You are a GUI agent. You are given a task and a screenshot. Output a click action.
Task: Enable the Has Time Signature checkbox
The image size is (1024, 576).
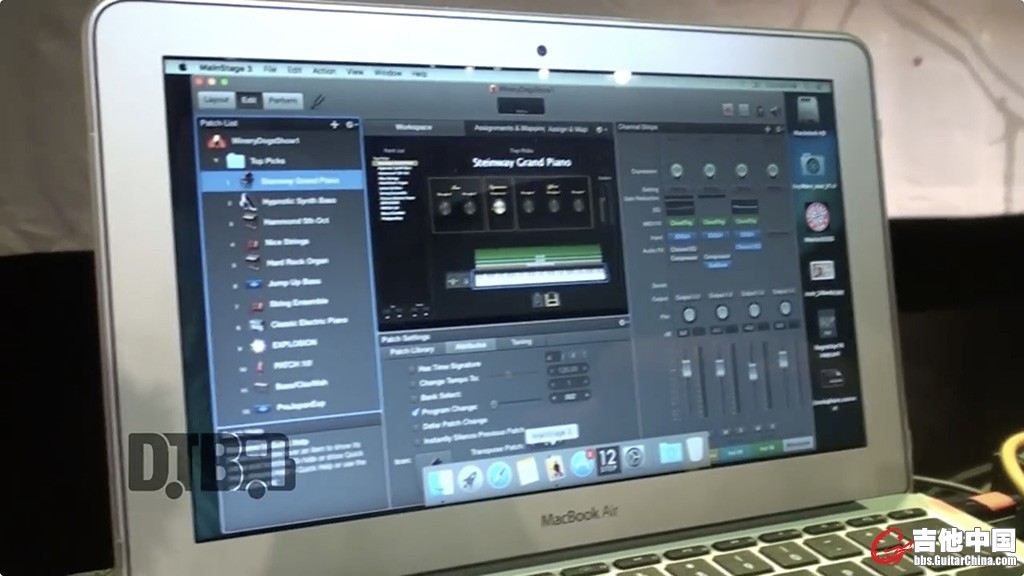click(412, 369)
